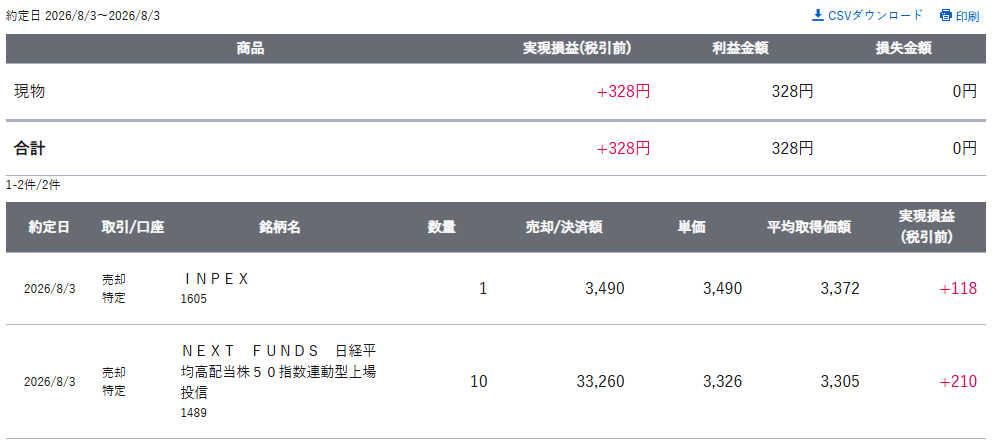The image size is (993, 446).
Task: Select the 売却/決済額 column header
Action: [564, 227]
